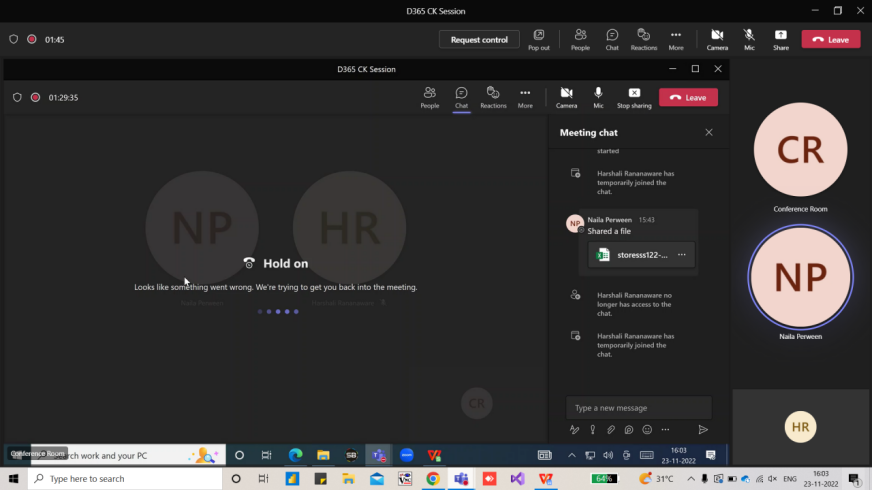The image size is (872, 491).
Task: Toggle Camera in shared inner window
Action: [x=566, y=97]
